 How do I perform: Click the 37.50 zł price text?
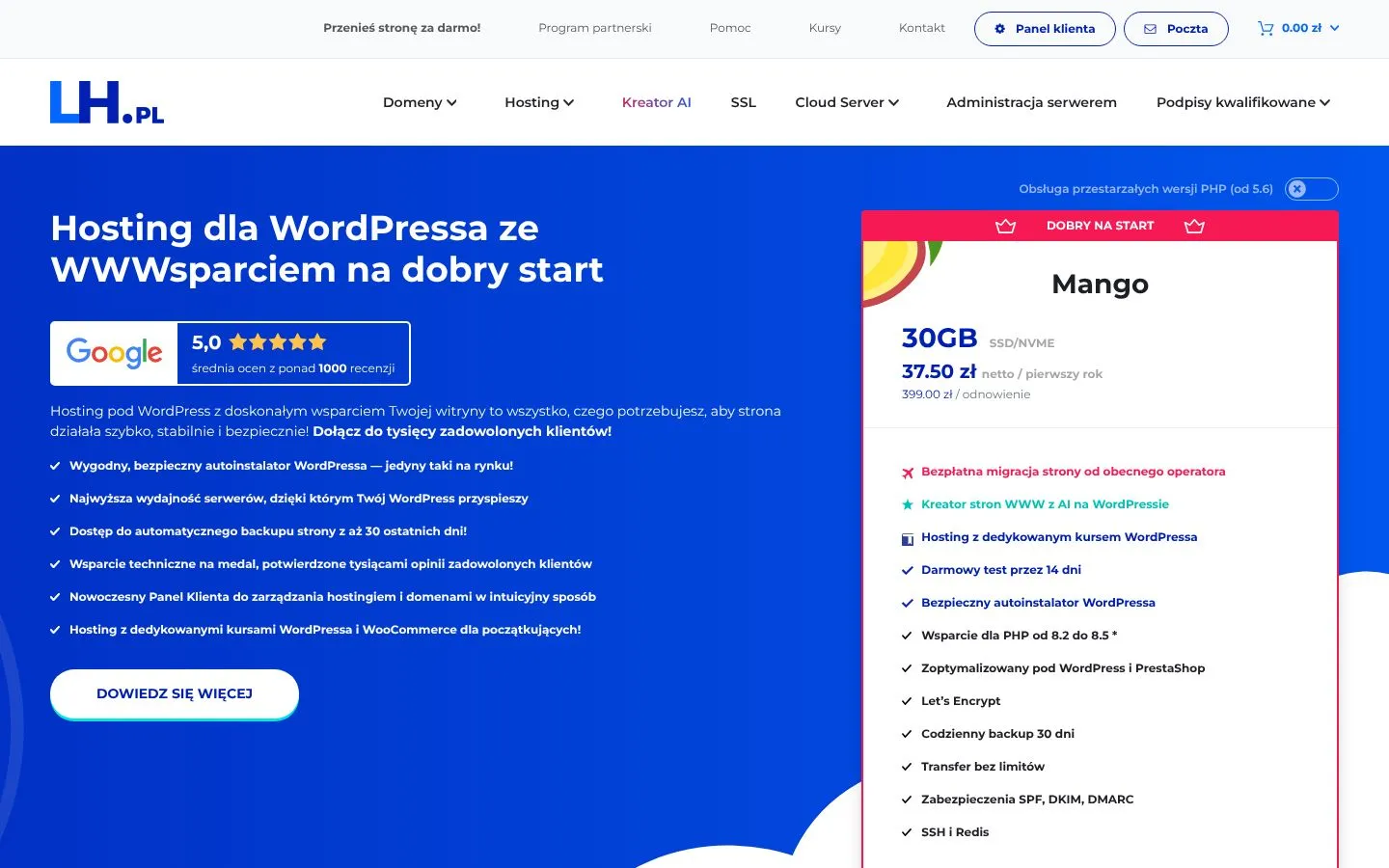939,371
